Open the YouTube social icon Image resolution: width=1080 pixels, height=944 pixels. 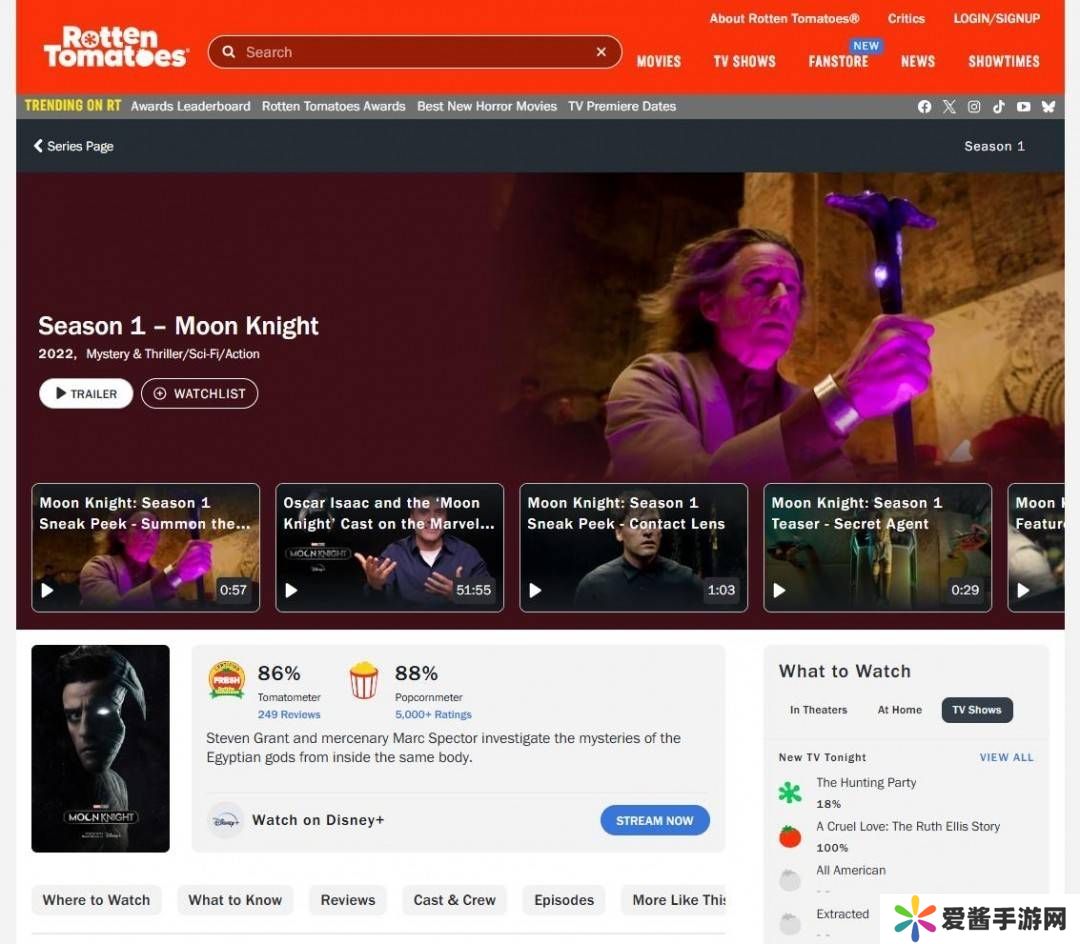tap(1024, 107)
